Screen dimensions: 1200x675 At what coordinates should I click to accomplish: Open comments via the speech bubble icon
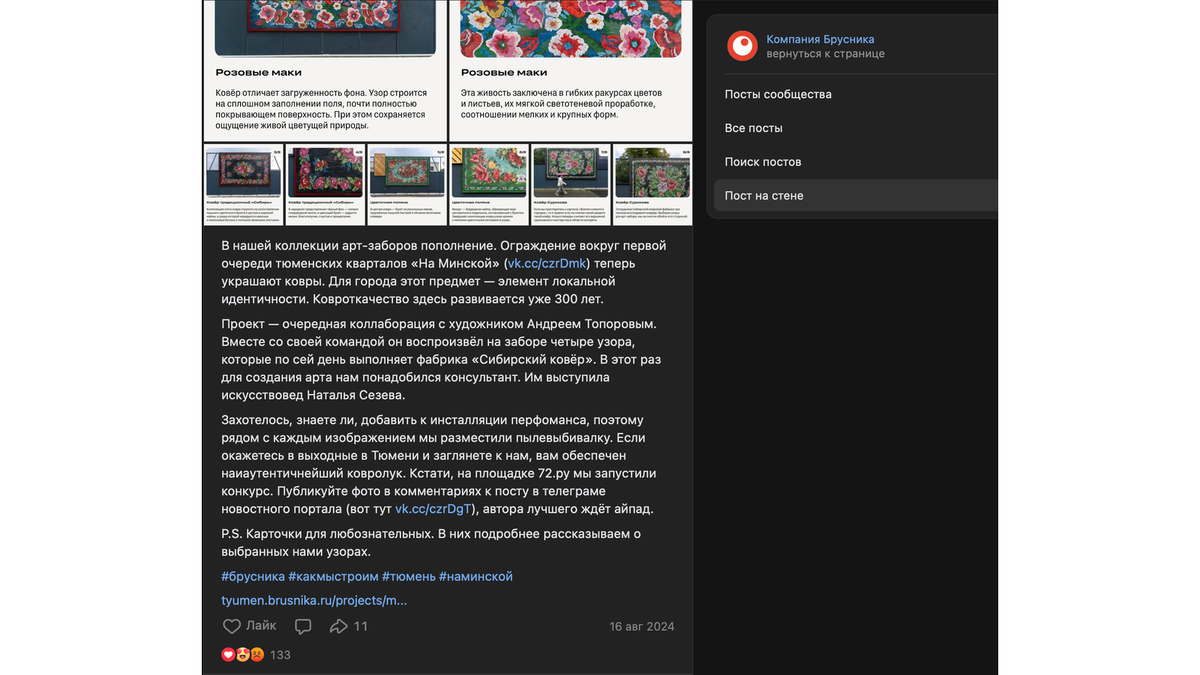pos(302,625)
